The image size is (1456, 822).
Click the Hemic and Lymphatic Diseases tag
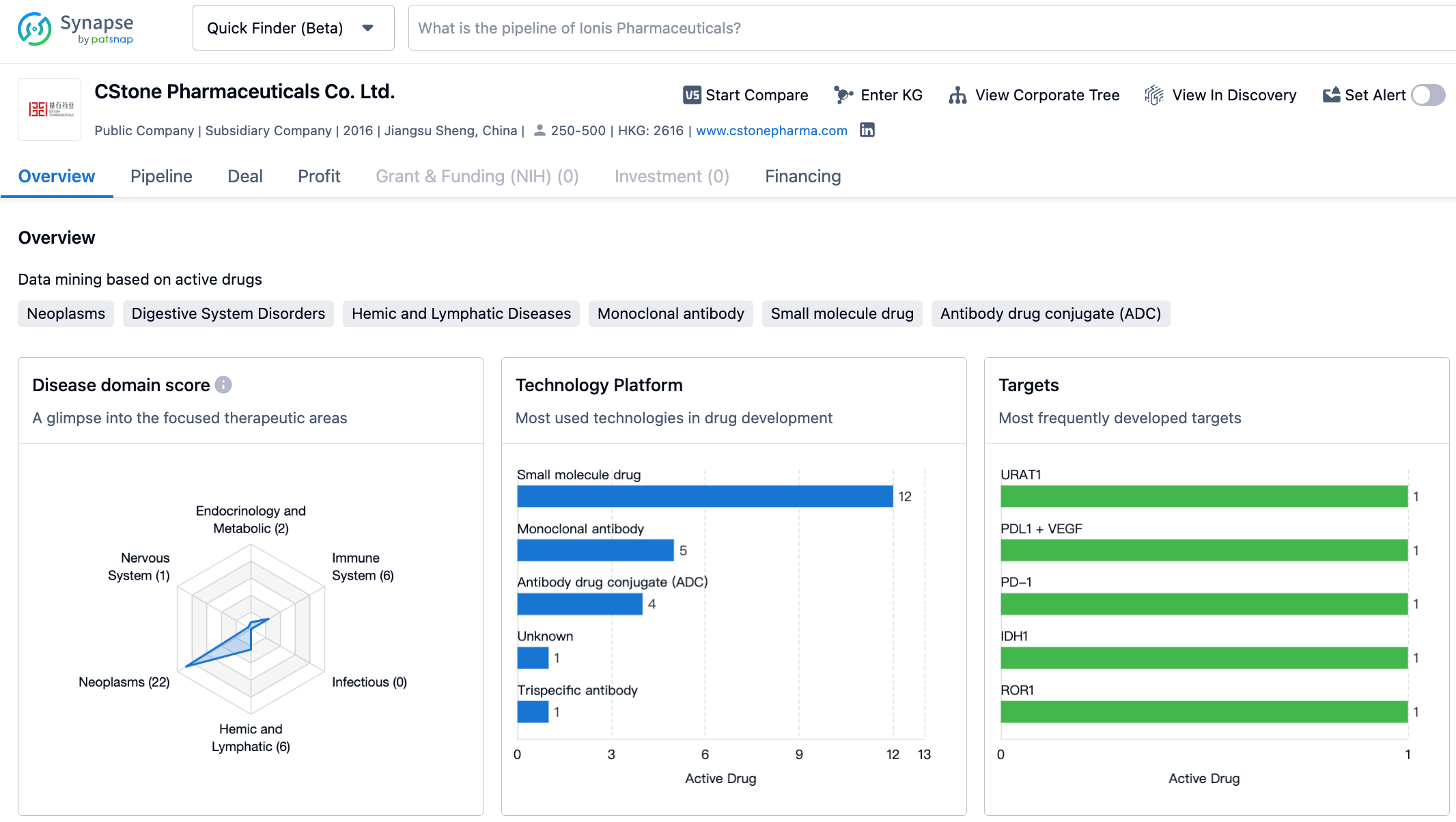coord(462,313)
